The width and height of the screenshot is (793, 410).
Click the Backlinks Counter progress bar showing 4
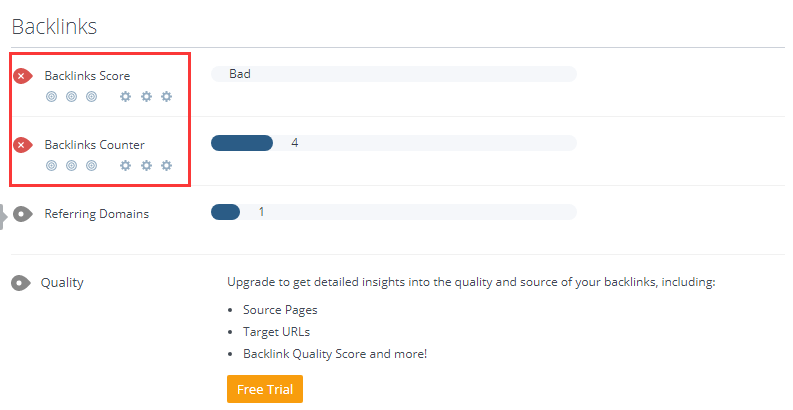(x=393, y=143)
